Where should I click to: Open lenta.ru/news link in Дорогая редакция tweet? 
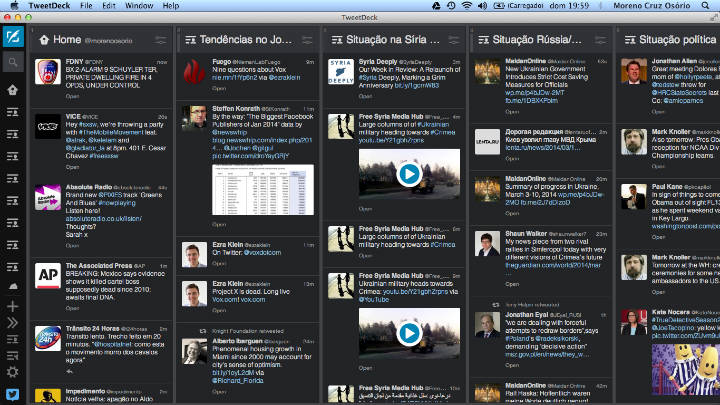coord(543,148)
